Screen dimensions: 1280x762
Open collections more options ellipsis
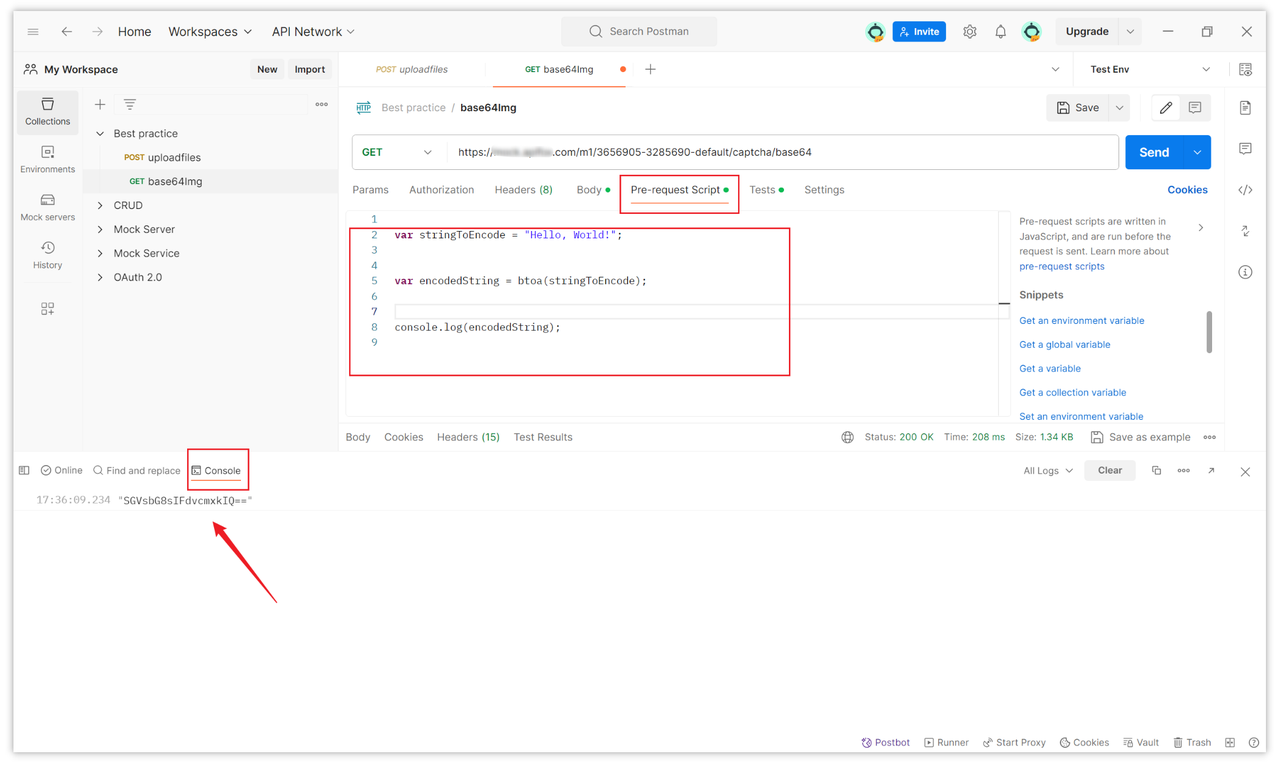(x=321, y=104)
